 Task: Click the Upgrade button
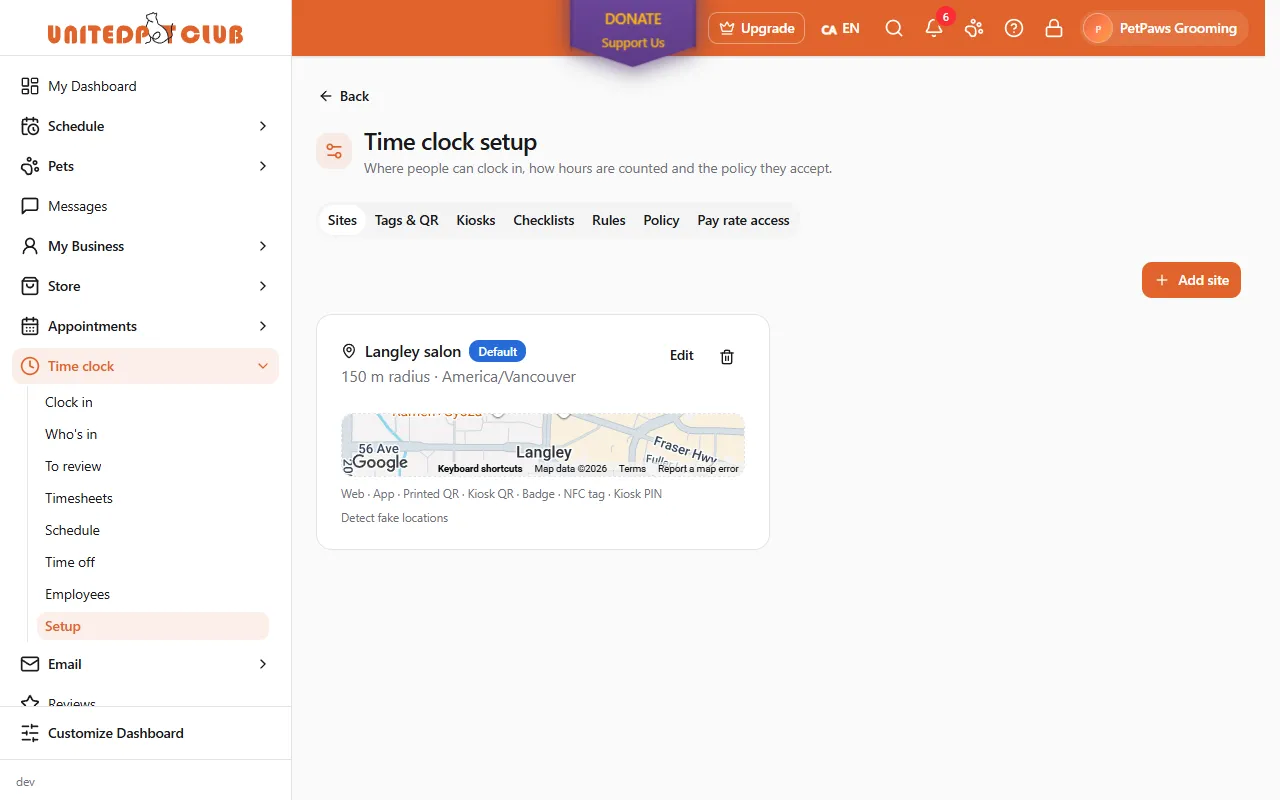[756, 28]
